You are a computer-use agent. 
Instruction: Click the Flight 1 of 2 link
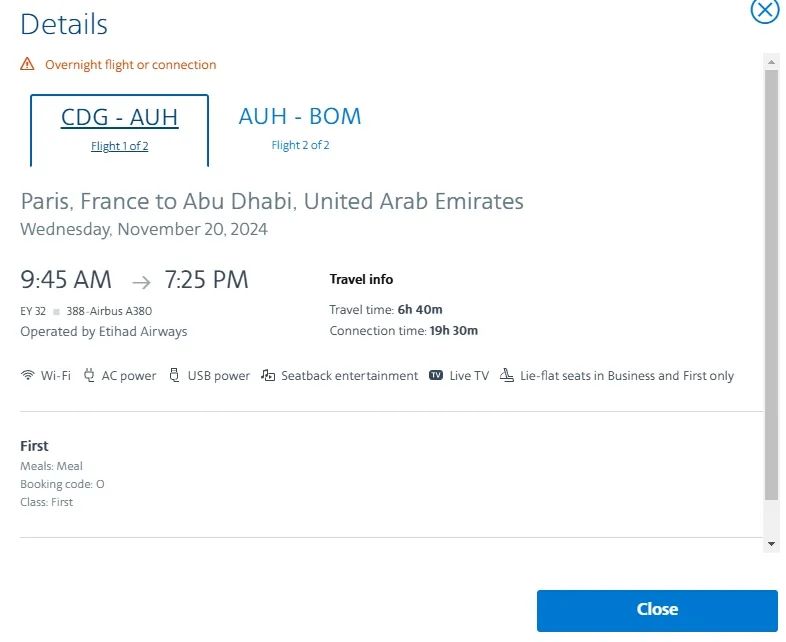pyautogui.click(x=119, y=146)
